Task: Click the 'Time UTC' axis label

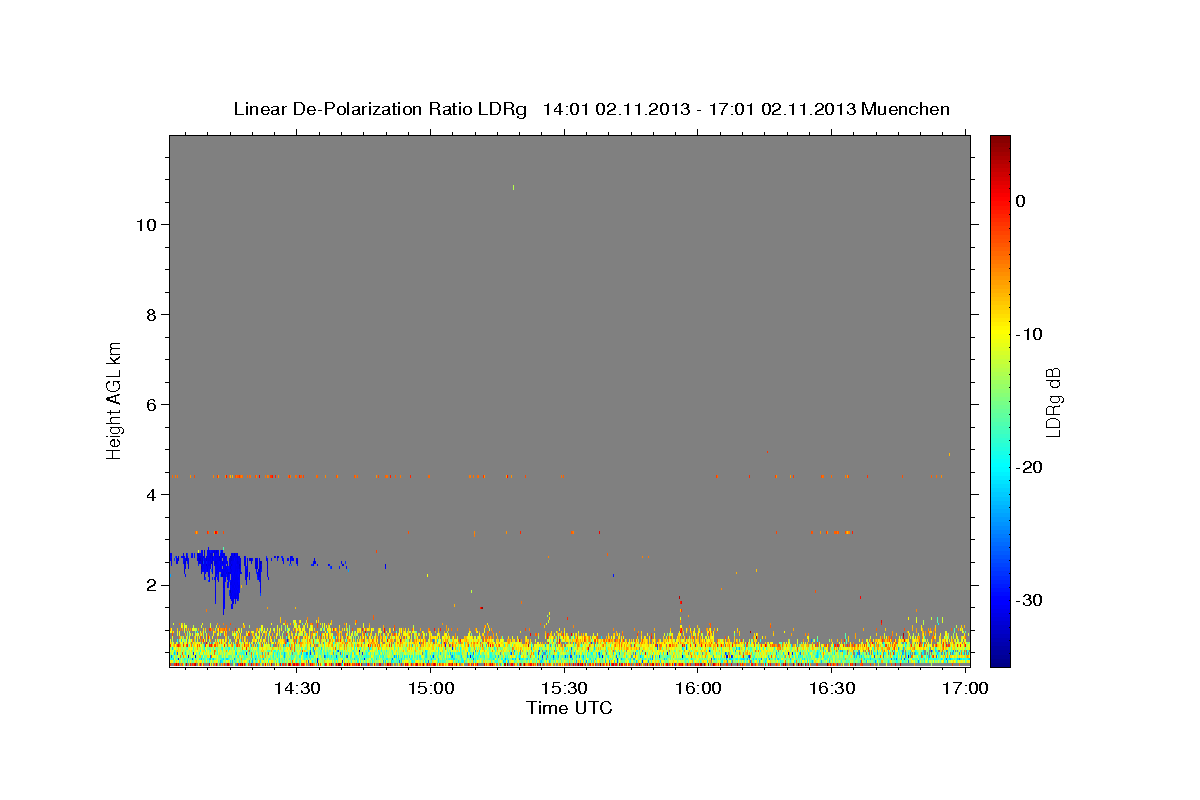Action: 569,708
